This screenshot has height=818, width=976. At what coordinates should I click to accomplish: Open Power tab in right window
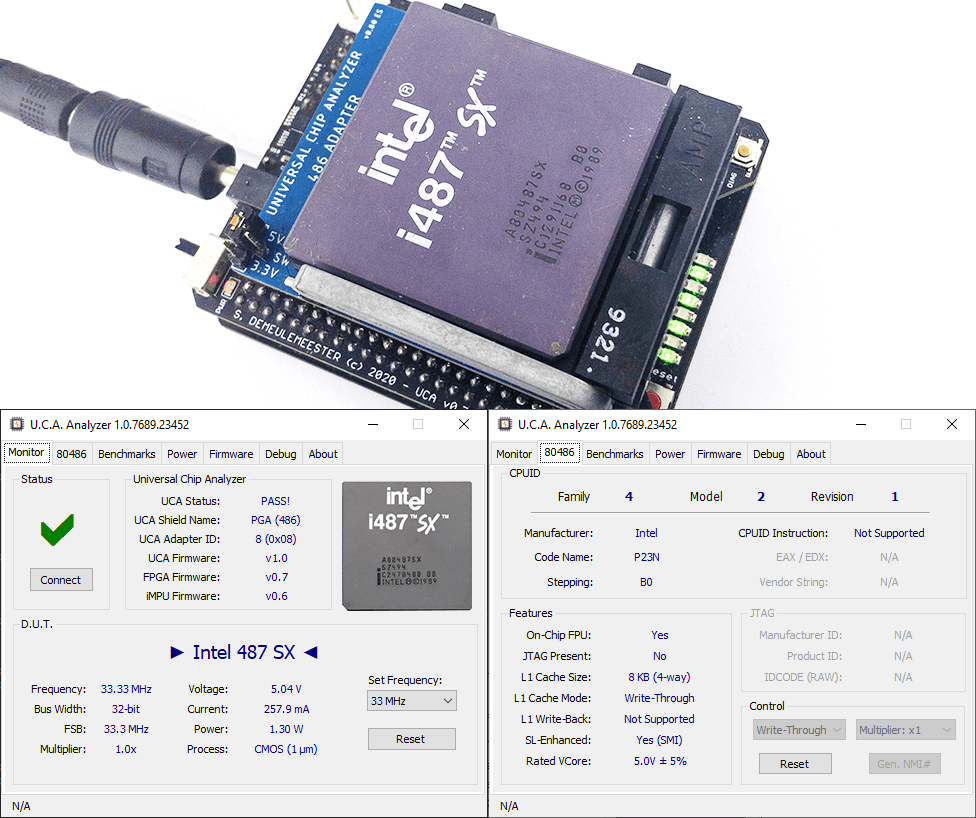[x=670, y=454]
